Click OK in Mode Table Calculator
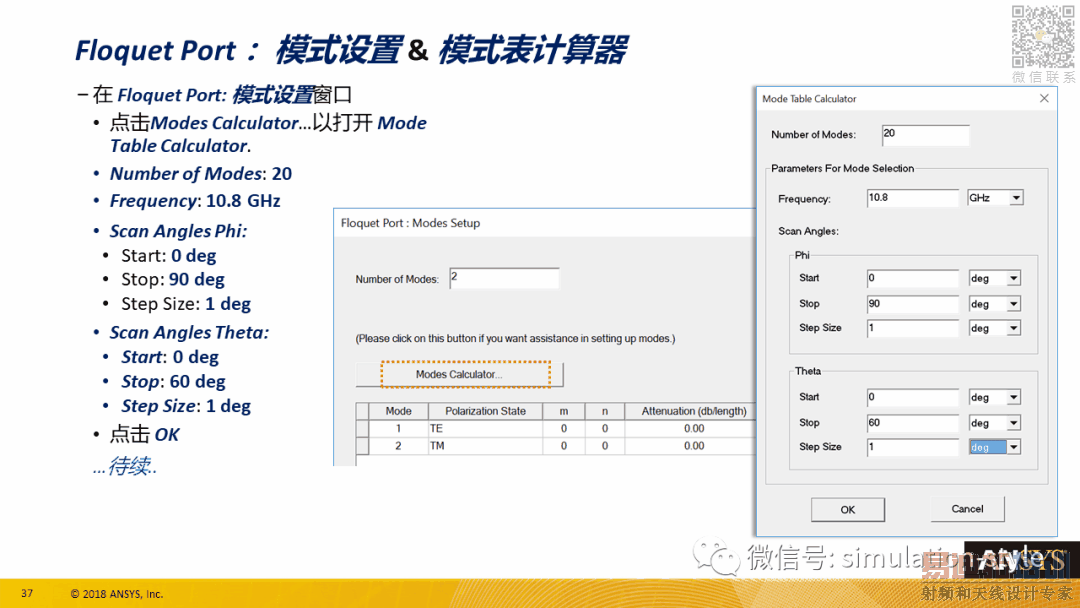This screenshot has height=608, width=1080. [847, 510]
